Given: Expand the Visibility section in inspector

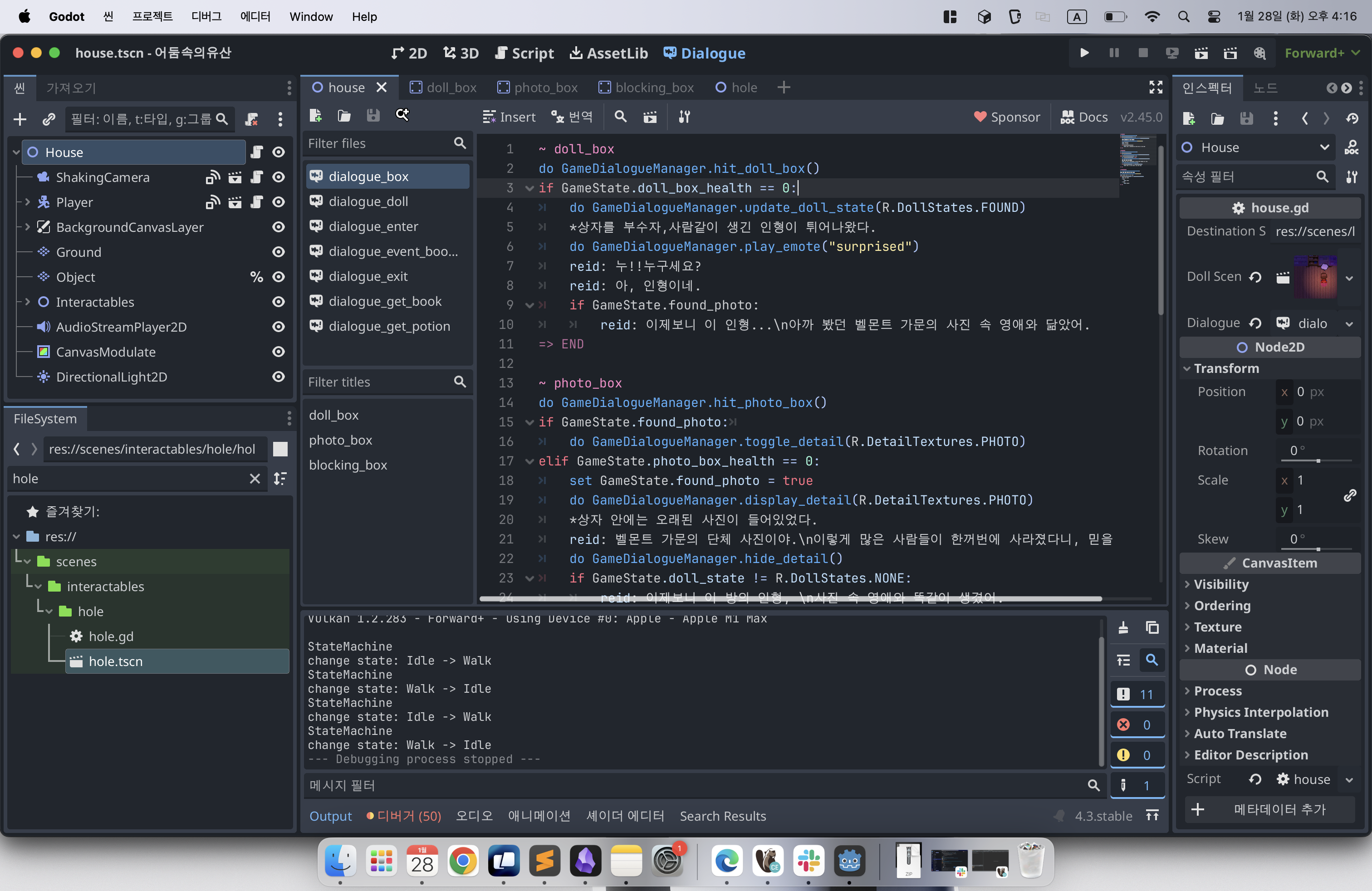Looking at the screenshot, I should click(x=1221, y=584).
